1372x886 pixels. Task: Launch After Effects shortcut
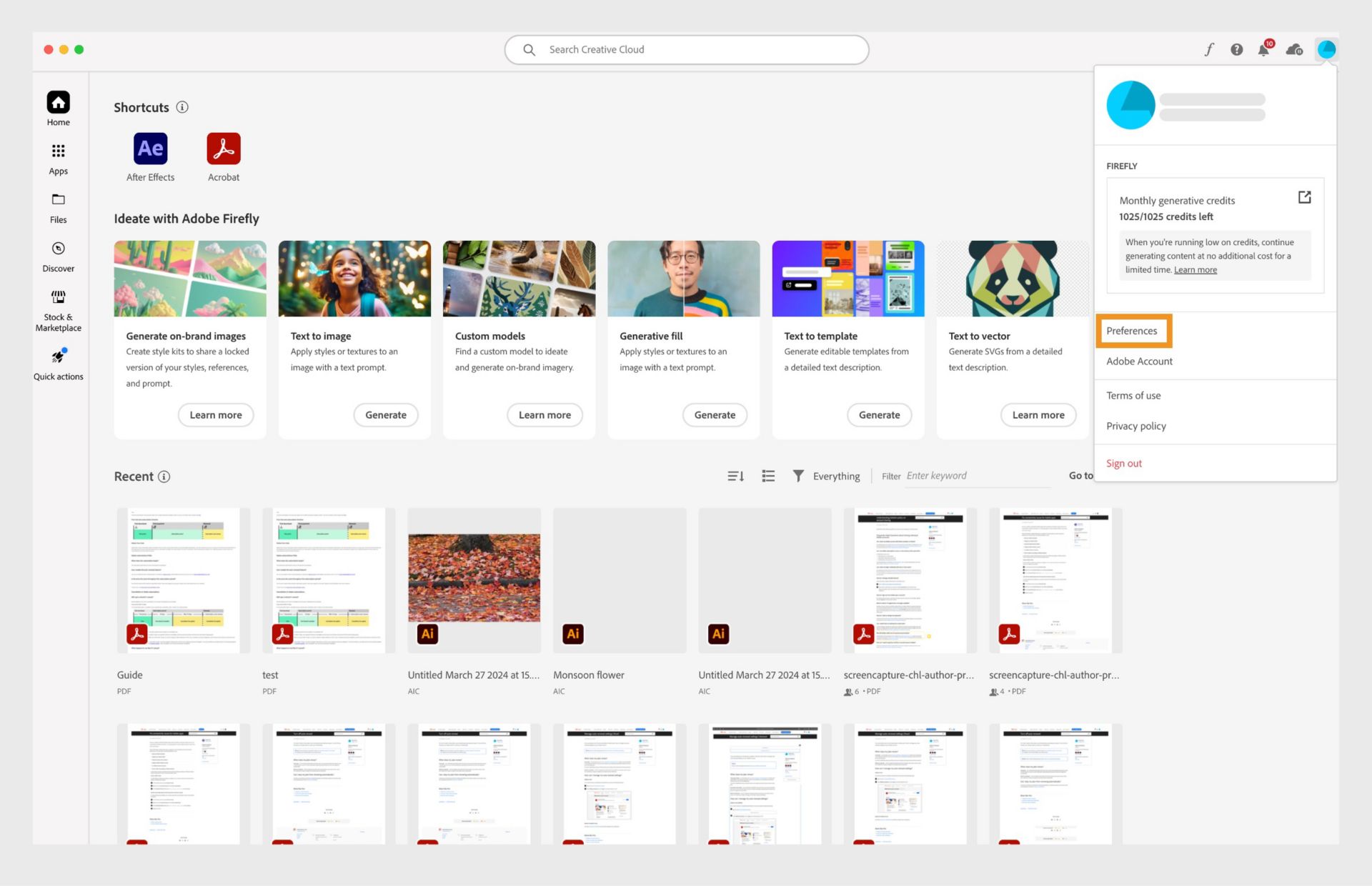coord(150,149)
